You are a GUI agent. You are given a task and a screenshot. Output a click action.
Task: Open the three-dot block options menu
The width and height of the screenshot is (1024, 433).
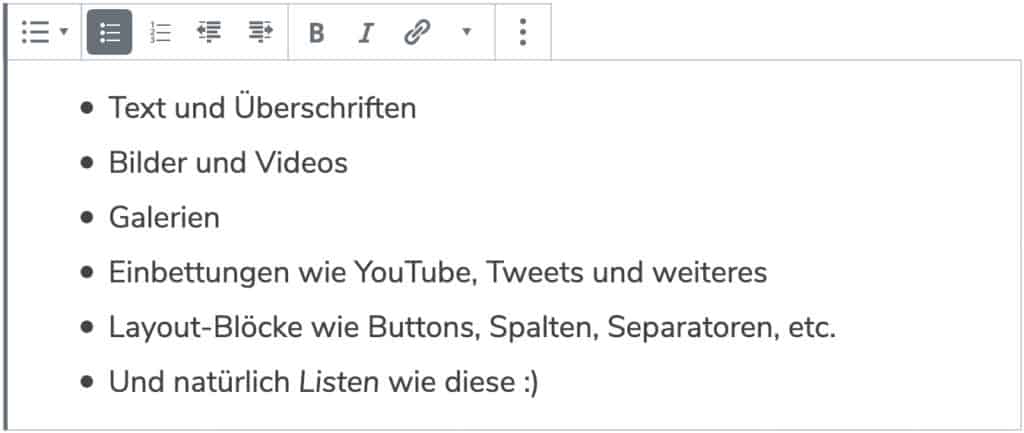click(522, 32)
